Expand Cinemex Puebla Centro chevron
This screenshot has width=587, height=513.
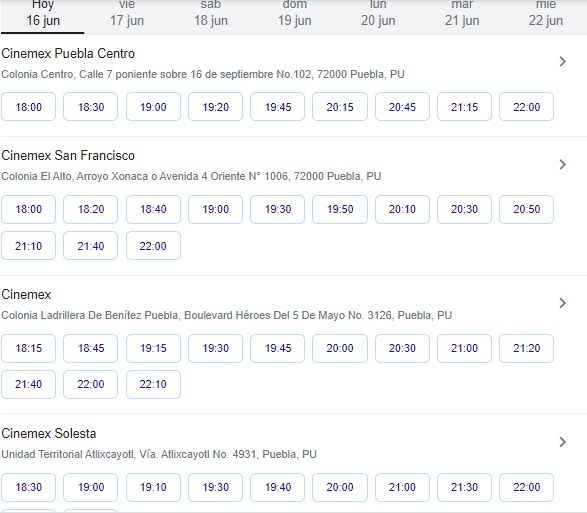pos(562,62)
